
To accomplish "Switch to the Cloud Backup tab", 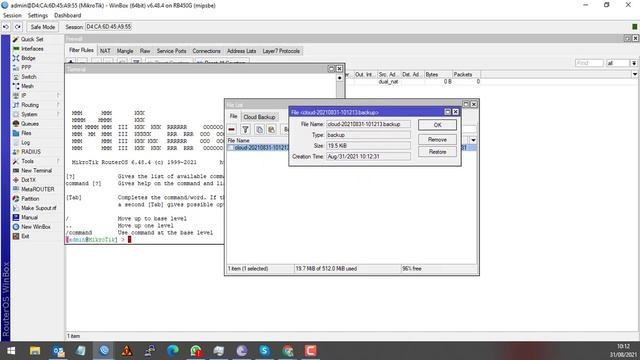I will point(259,117).
